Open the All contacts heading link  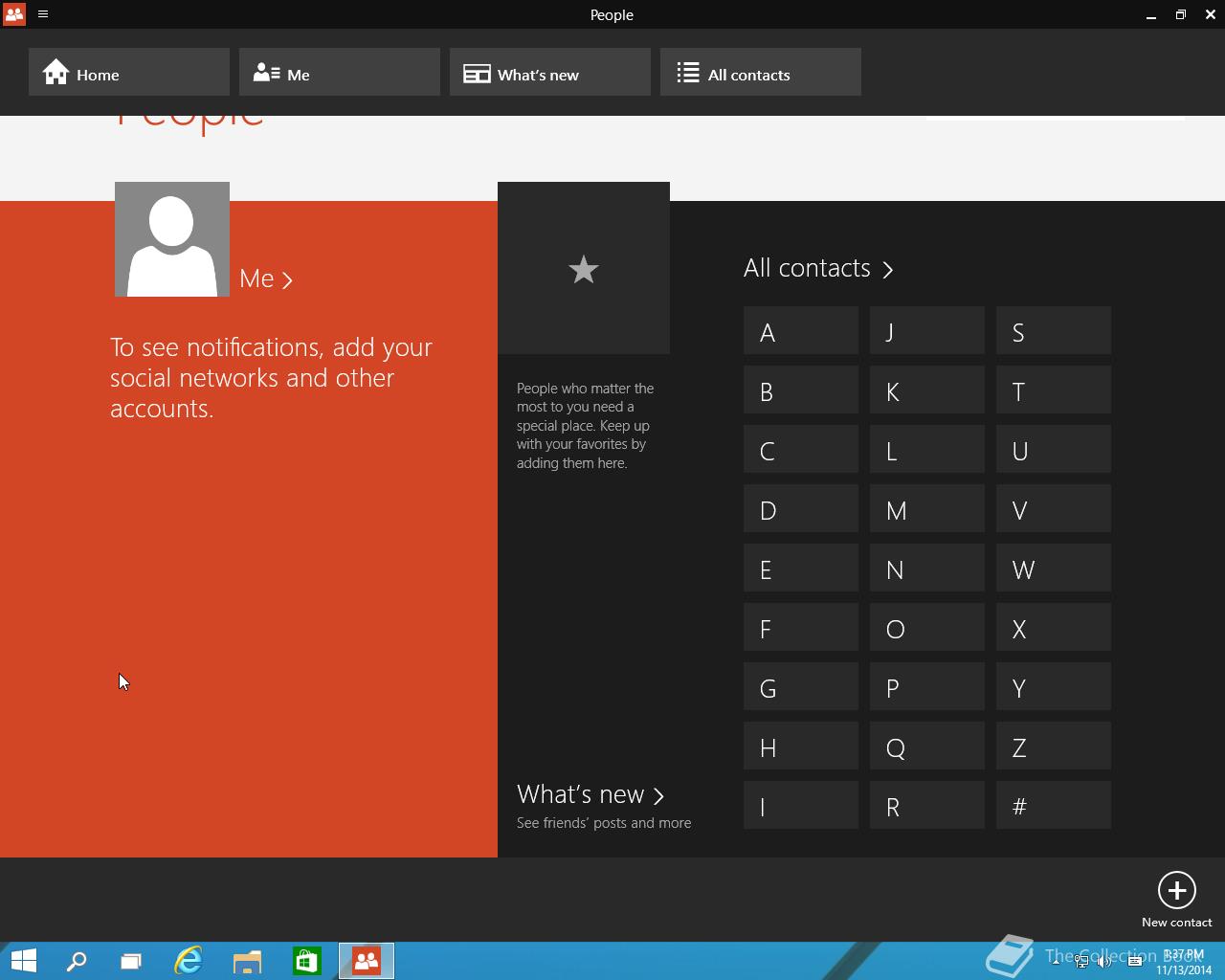818,268
